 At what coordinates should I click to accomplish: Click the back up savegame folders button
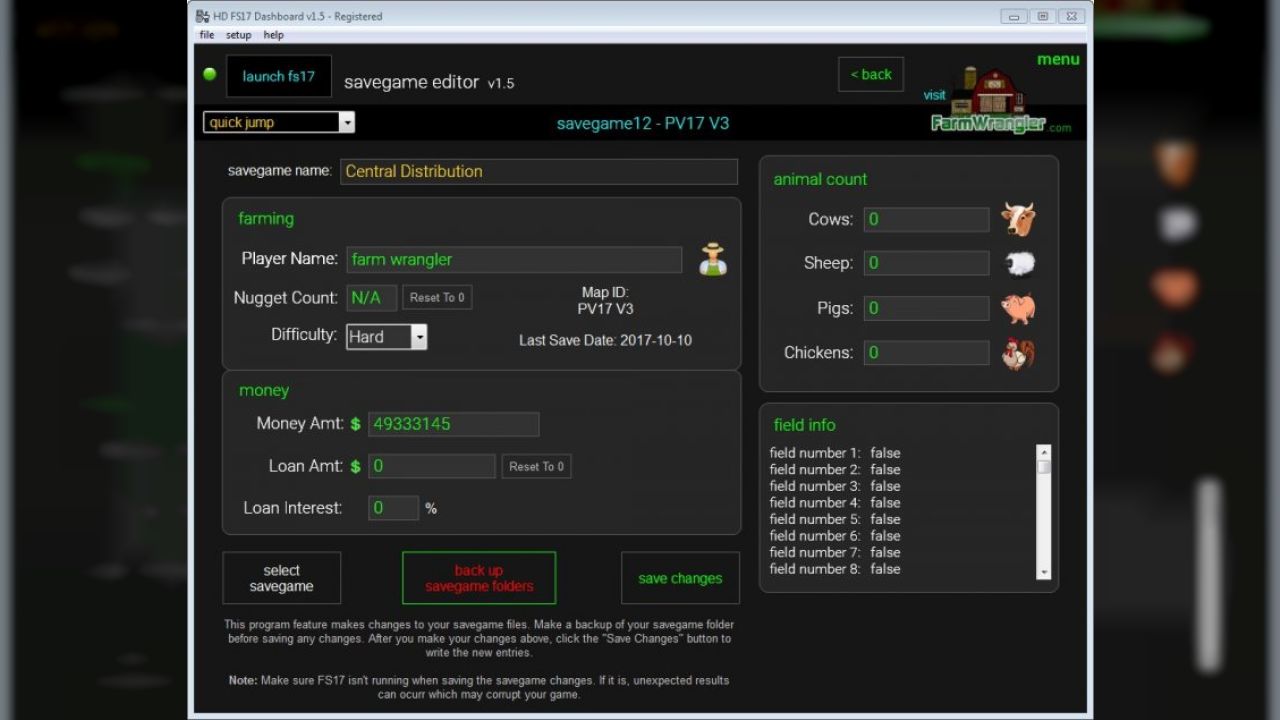click(479, 578)
